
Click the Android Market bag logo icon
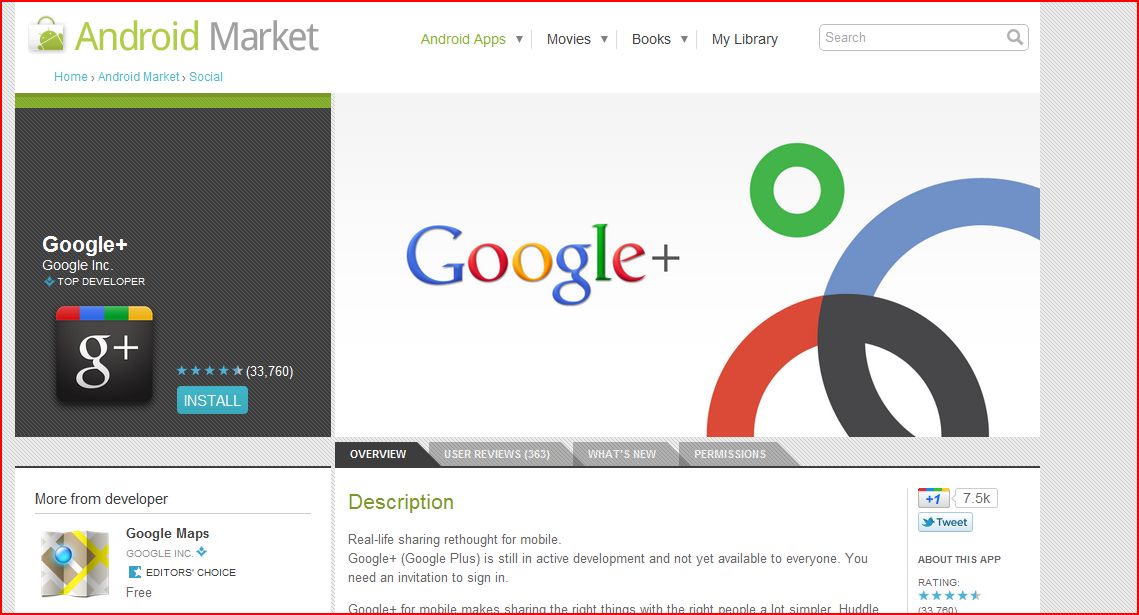47,35
